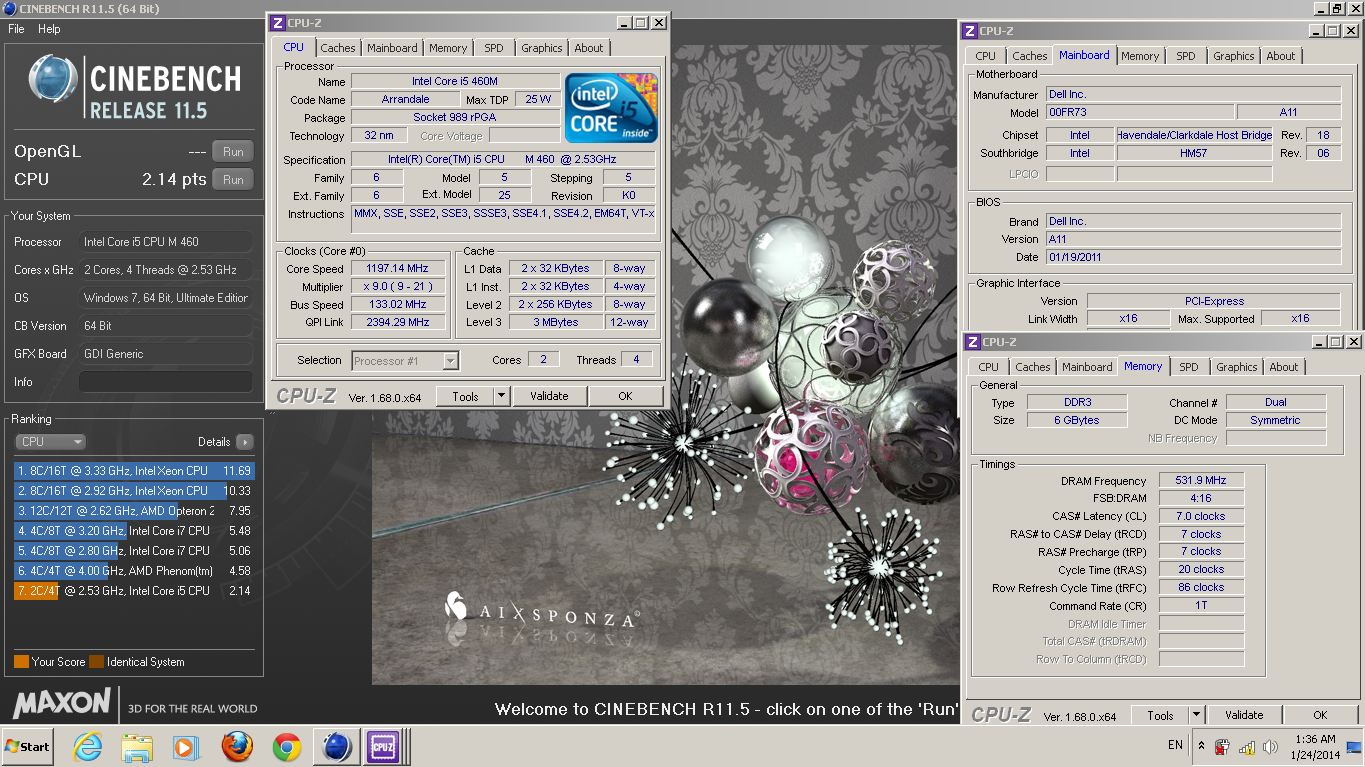This screenshot has height=767, width=1365.
Task: Open the Tools dropdown arrow in the CPU-Z CPU window
Action: (x=502, y=396)
